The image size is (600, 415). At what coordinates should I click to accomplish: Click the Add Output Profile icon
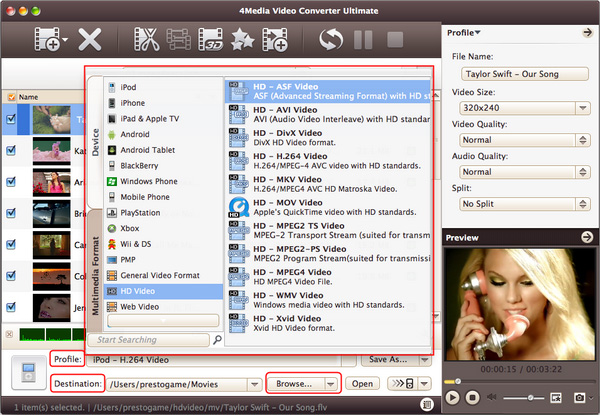tap(275, 40)
